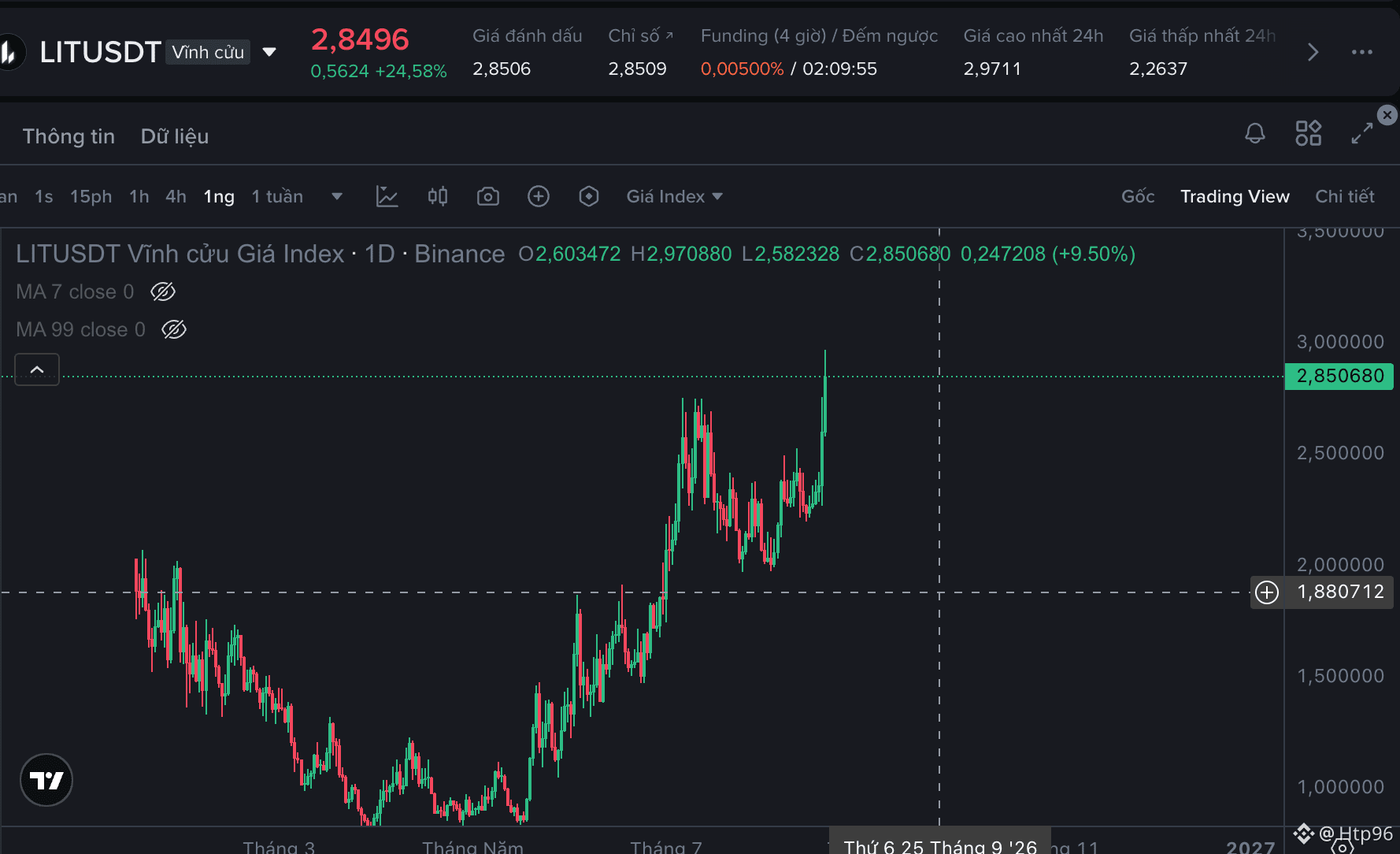The image size is (1400, 854).
Task: Select the Chi tiết depth view
Action: tap(1345, 196)
